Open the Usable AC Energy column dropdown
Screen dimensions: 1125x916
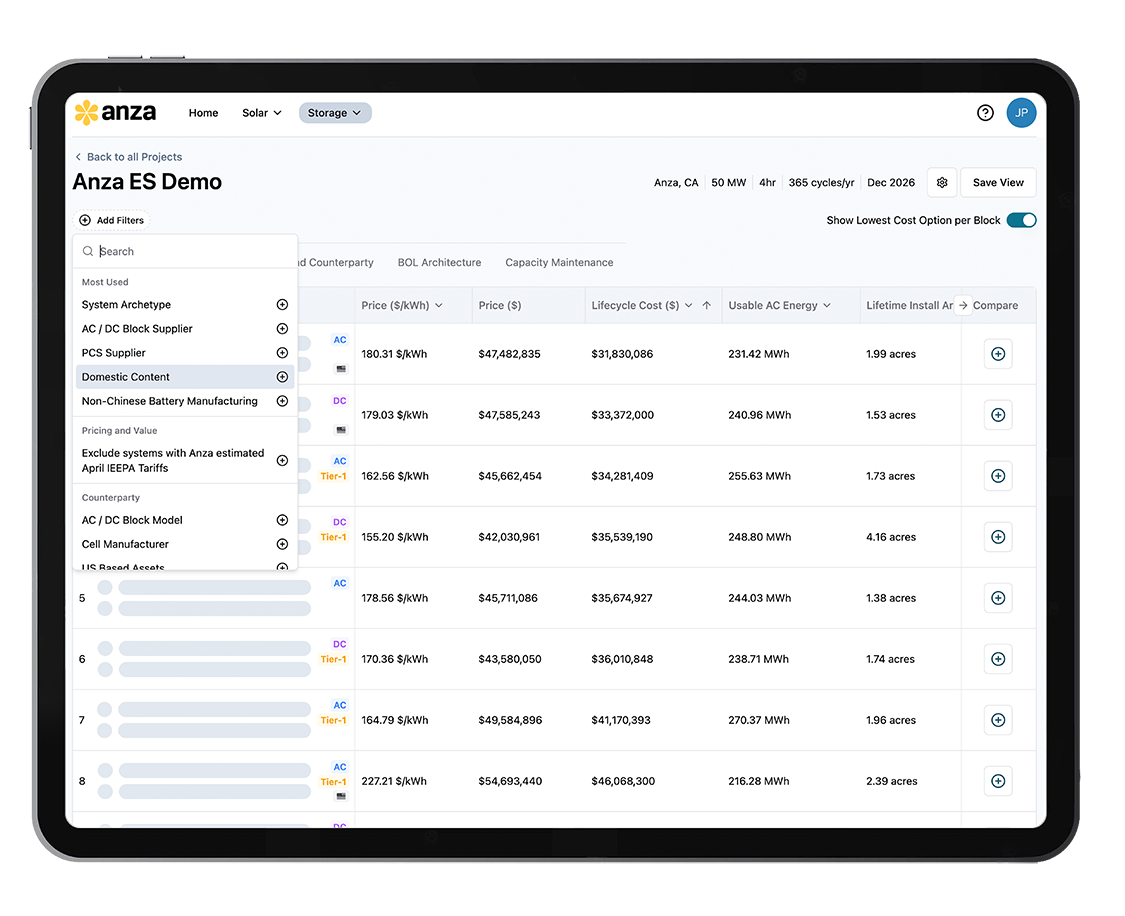[x=827, y=306]
